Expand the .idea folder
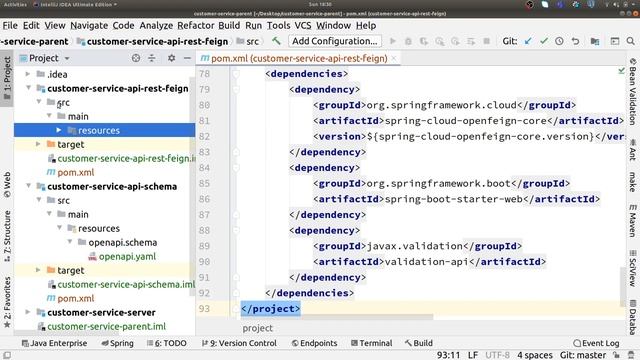Viewport: 640px width, 360px height. (27, 74)
